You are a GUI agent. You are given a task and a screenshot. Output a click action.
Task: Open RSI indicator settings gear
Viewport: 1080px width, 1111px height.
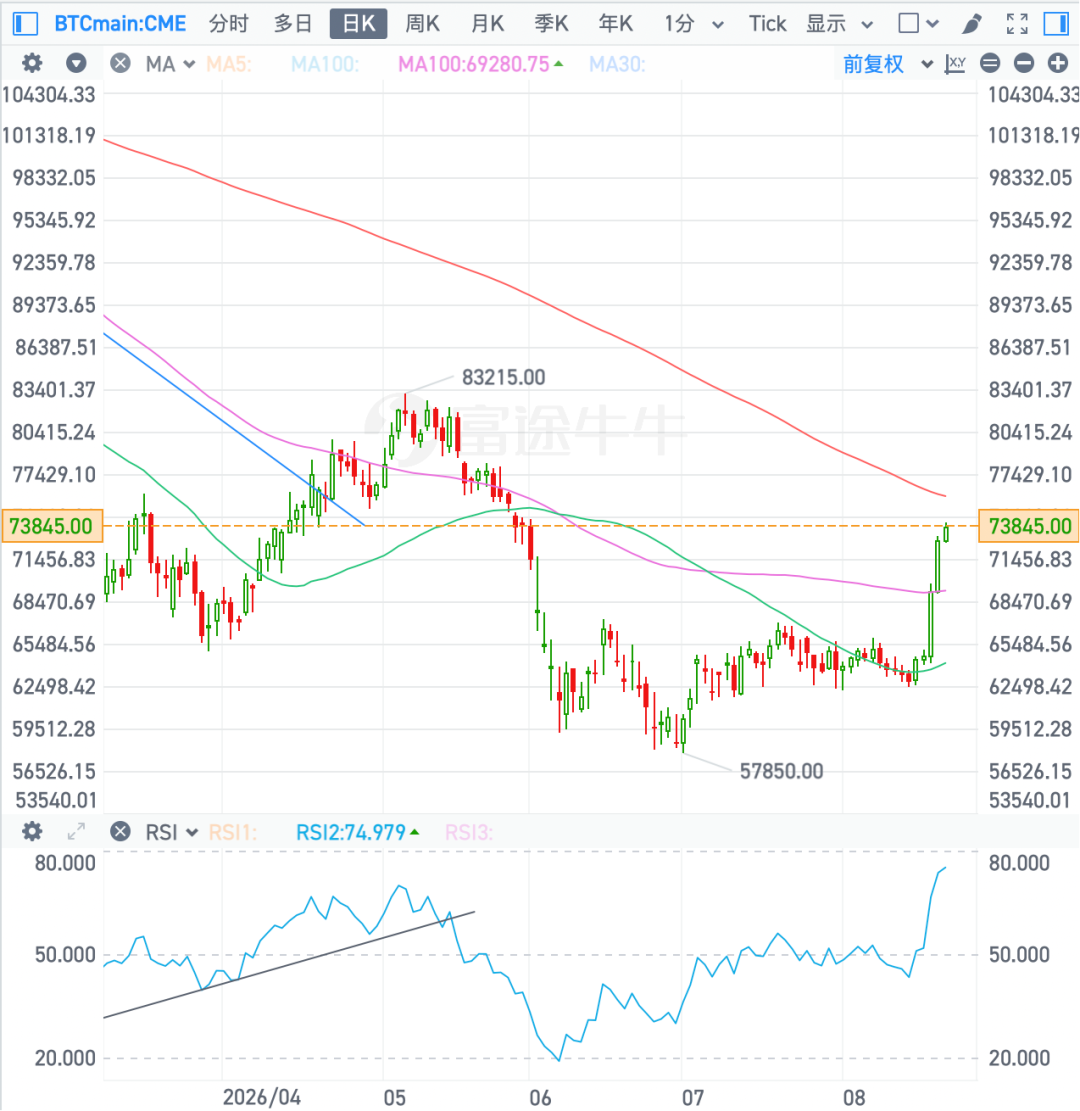(x=31, y=831)
